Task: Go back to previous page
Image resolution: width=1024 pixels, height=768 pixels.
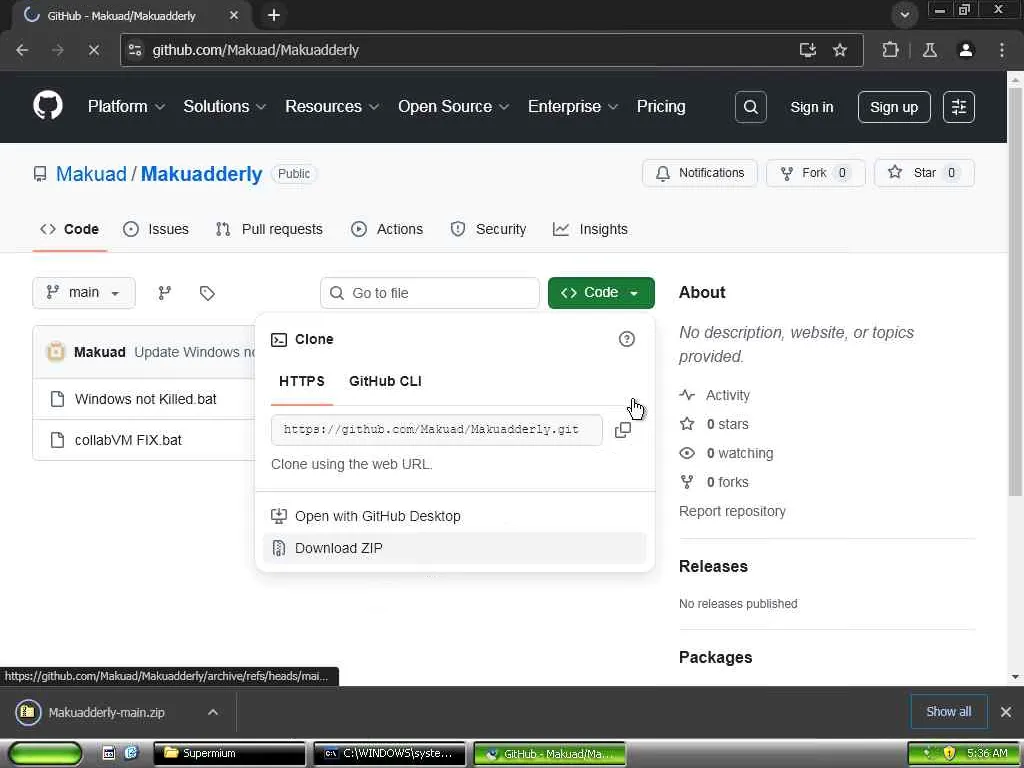Action: (x=22, y=50)
